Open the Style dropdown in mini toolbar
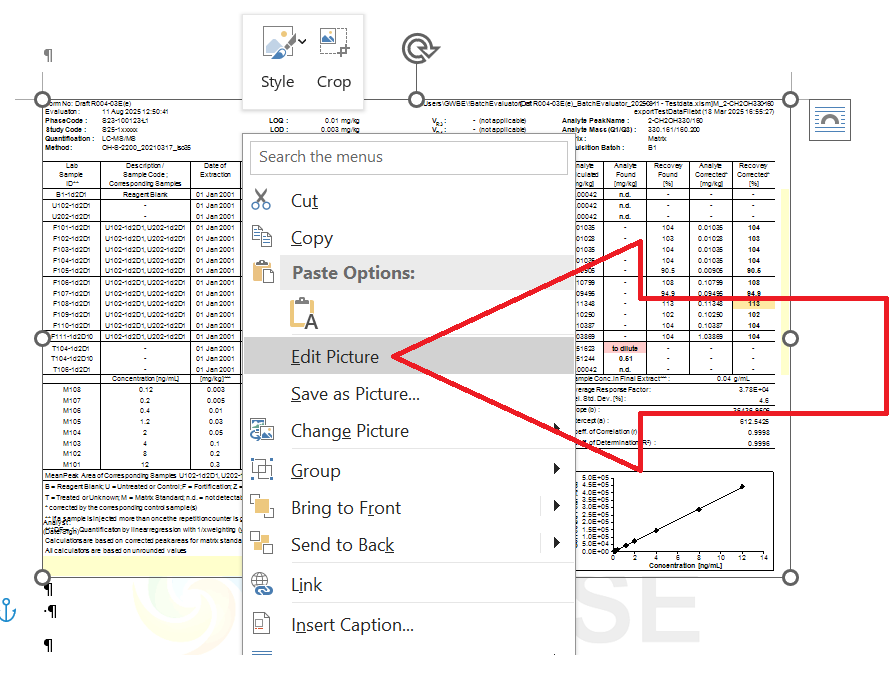 (278, 58)
